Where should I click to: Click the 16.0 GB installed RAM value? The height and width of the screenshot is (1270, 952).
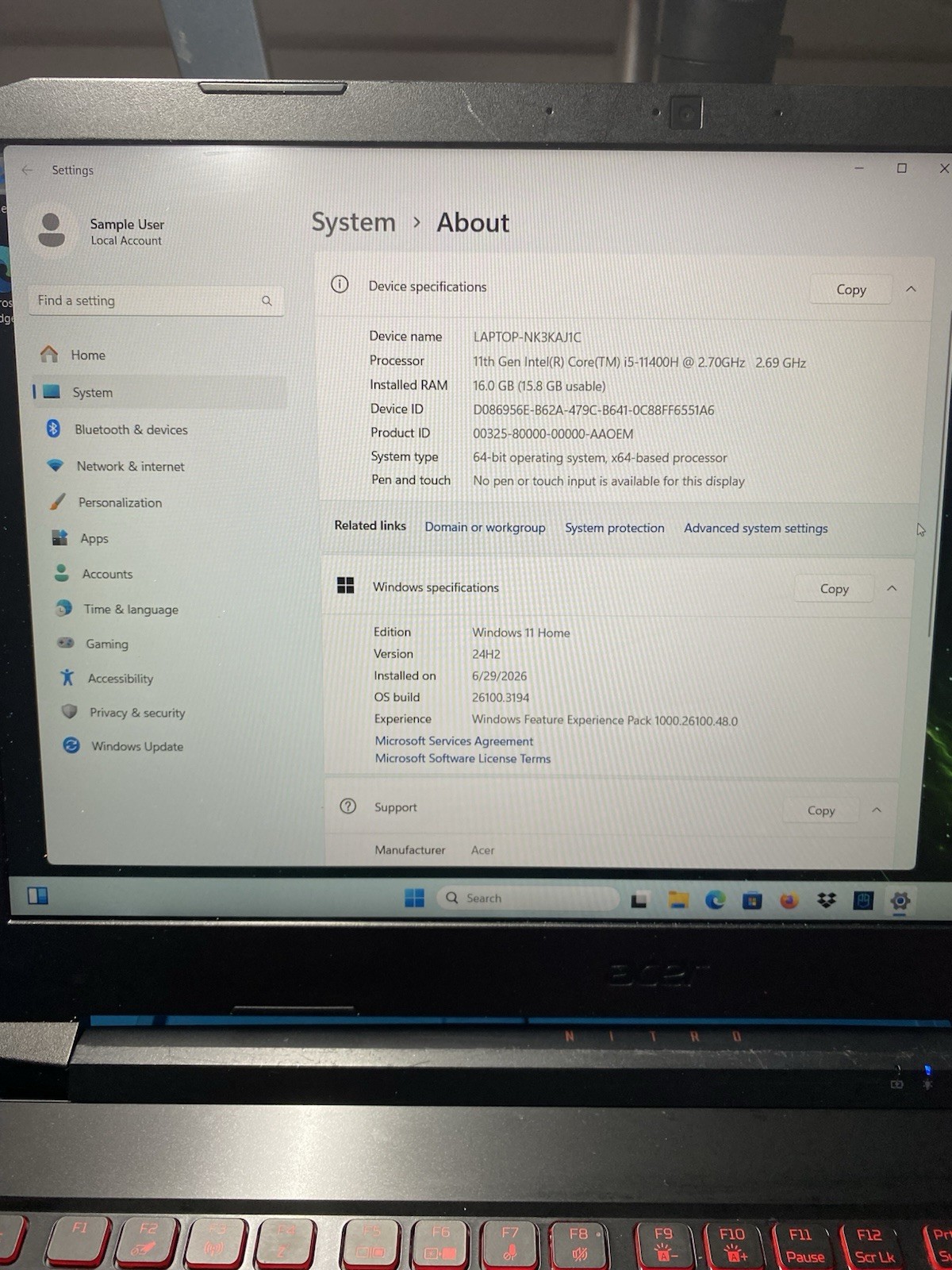tap(539, 386)
